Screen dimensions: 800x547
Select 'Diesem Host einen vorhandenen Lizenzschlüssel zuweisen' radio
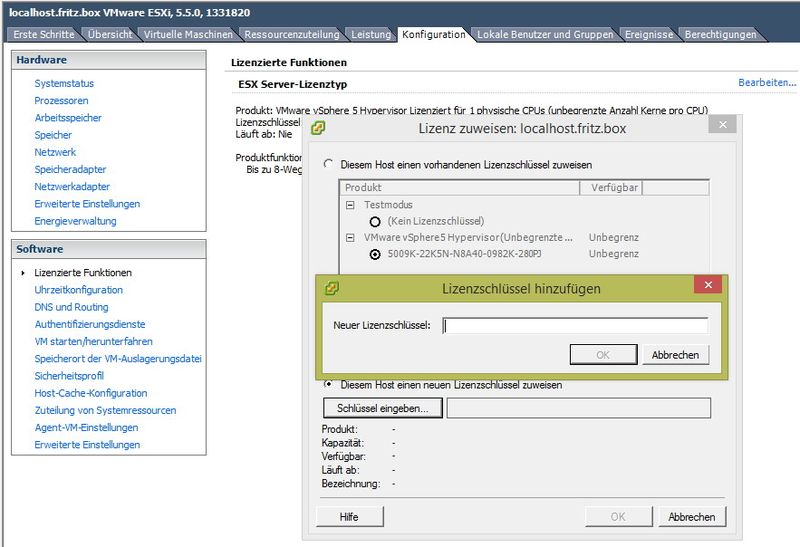pos(328,164)
